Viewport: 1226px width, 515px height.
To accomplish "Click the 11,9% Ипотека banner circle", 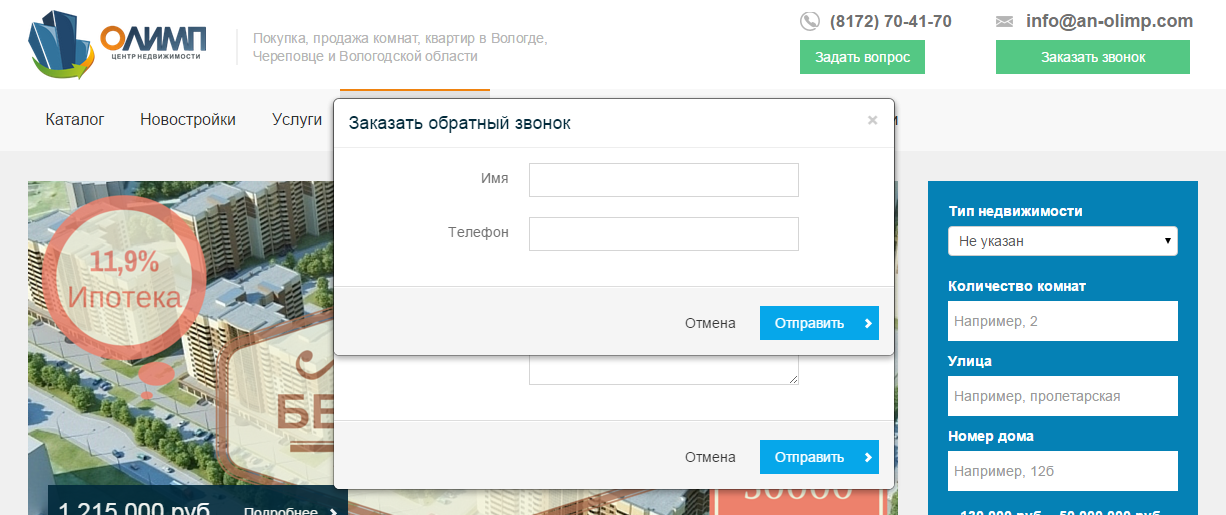I will (125, 280).
